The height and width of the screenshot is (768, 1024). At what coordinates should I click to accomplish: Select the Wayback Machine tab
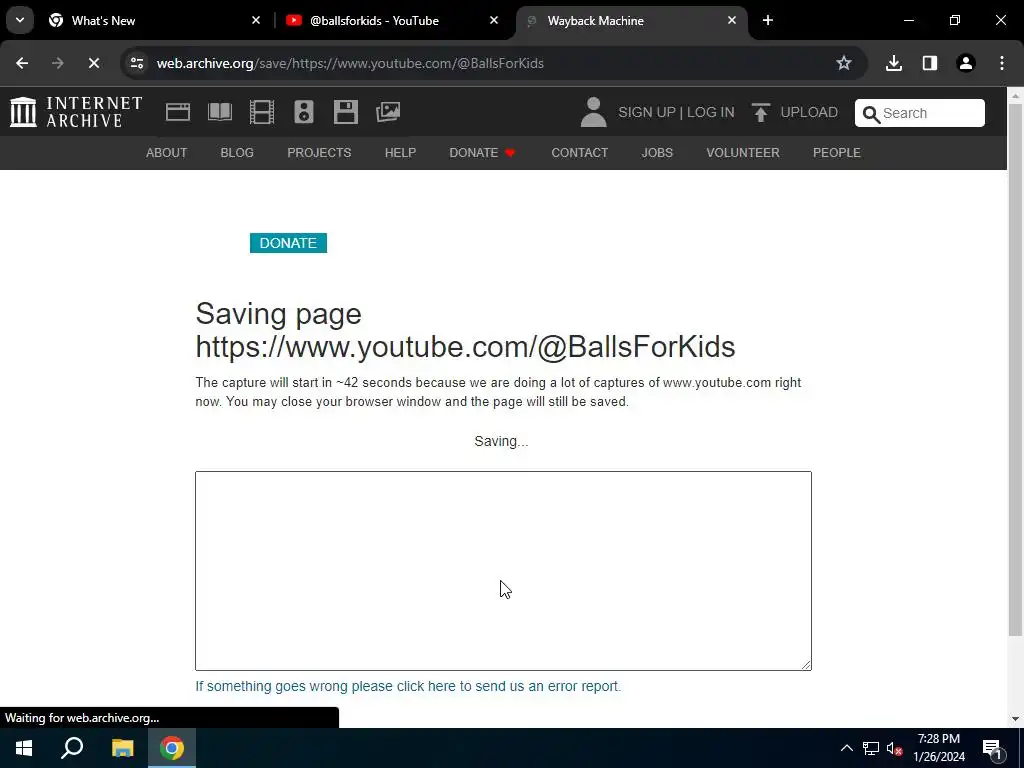click(x=631, y=20)
